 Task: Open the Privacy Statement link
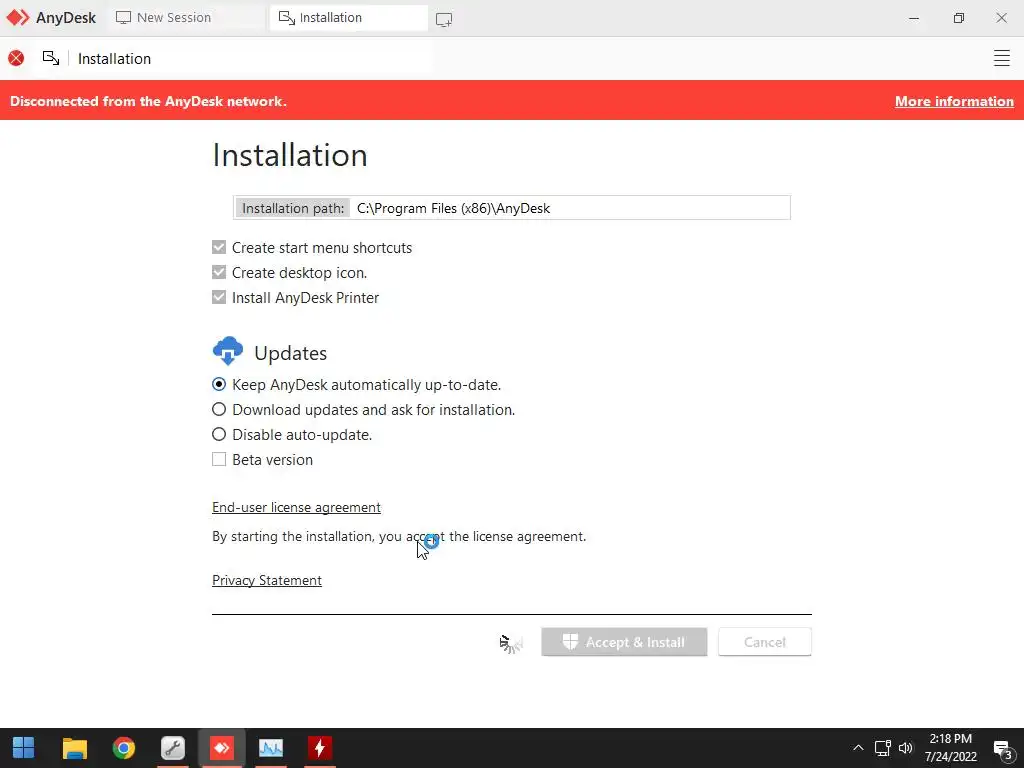266,581
